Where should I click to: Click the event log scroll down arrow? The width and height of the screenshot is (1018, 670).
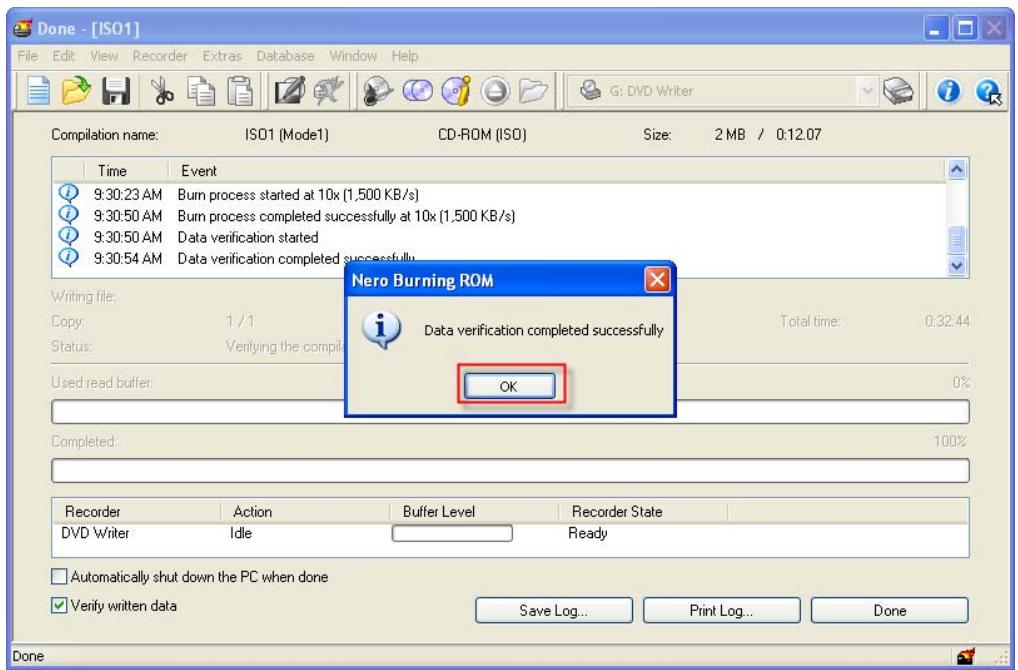956,265
